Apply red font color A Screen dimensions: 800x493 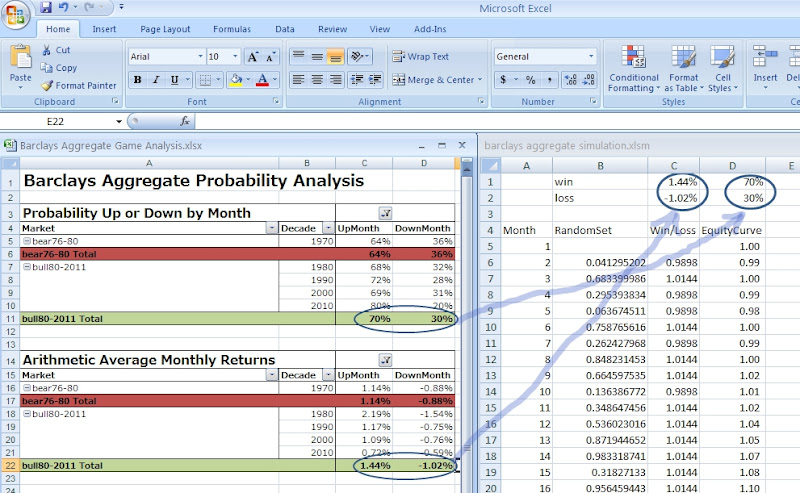point(262,80)
